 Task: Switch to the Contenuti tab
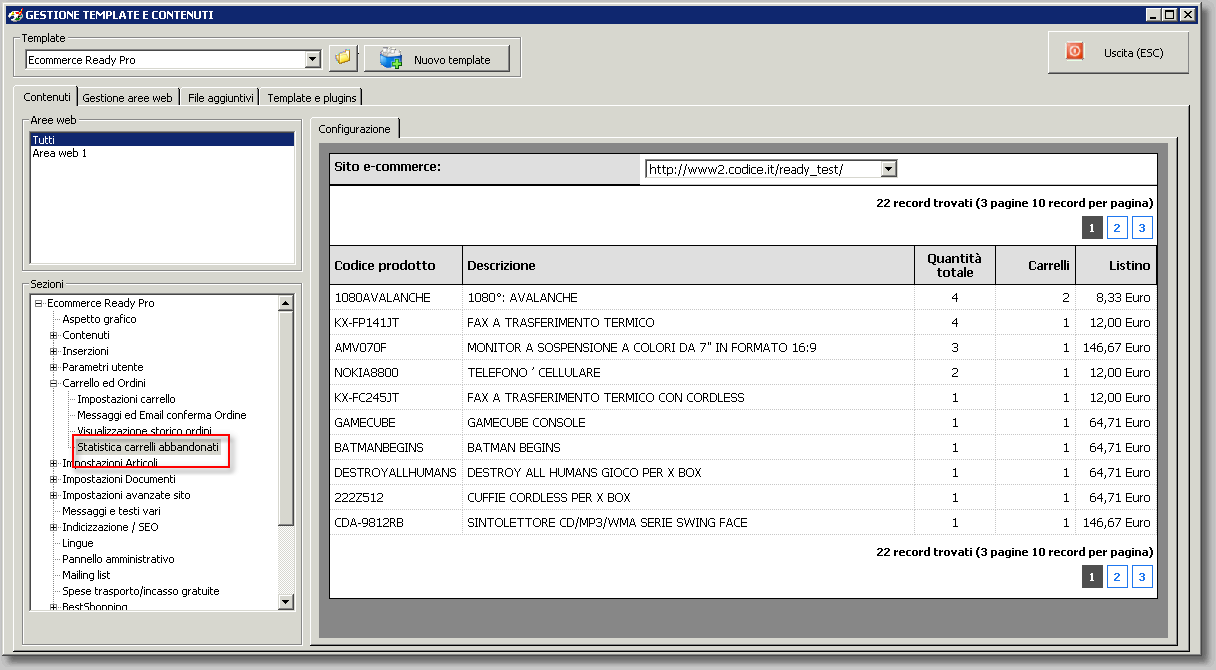47,97
